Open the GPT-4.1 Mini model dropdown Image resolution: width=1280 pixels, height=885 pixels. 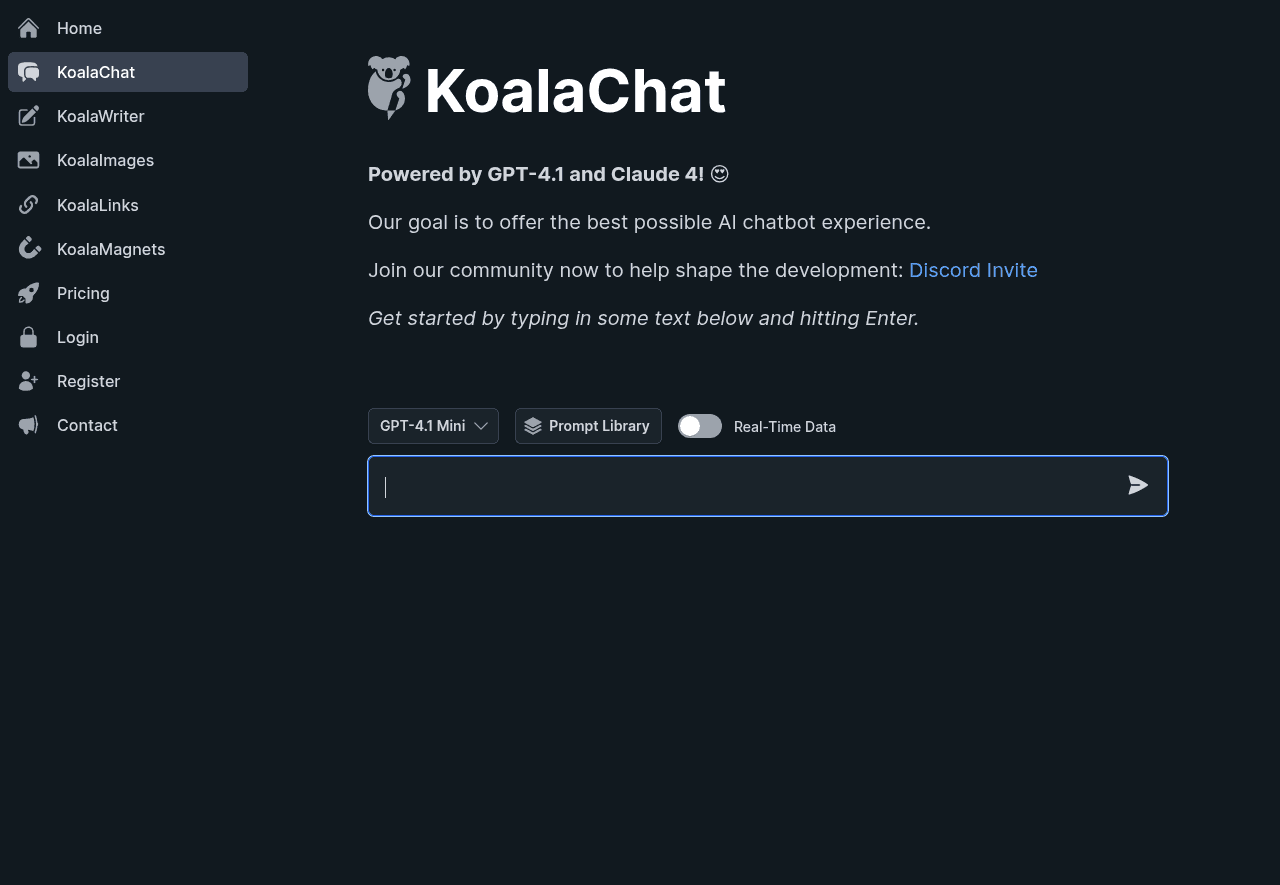[x=433, y=425]
